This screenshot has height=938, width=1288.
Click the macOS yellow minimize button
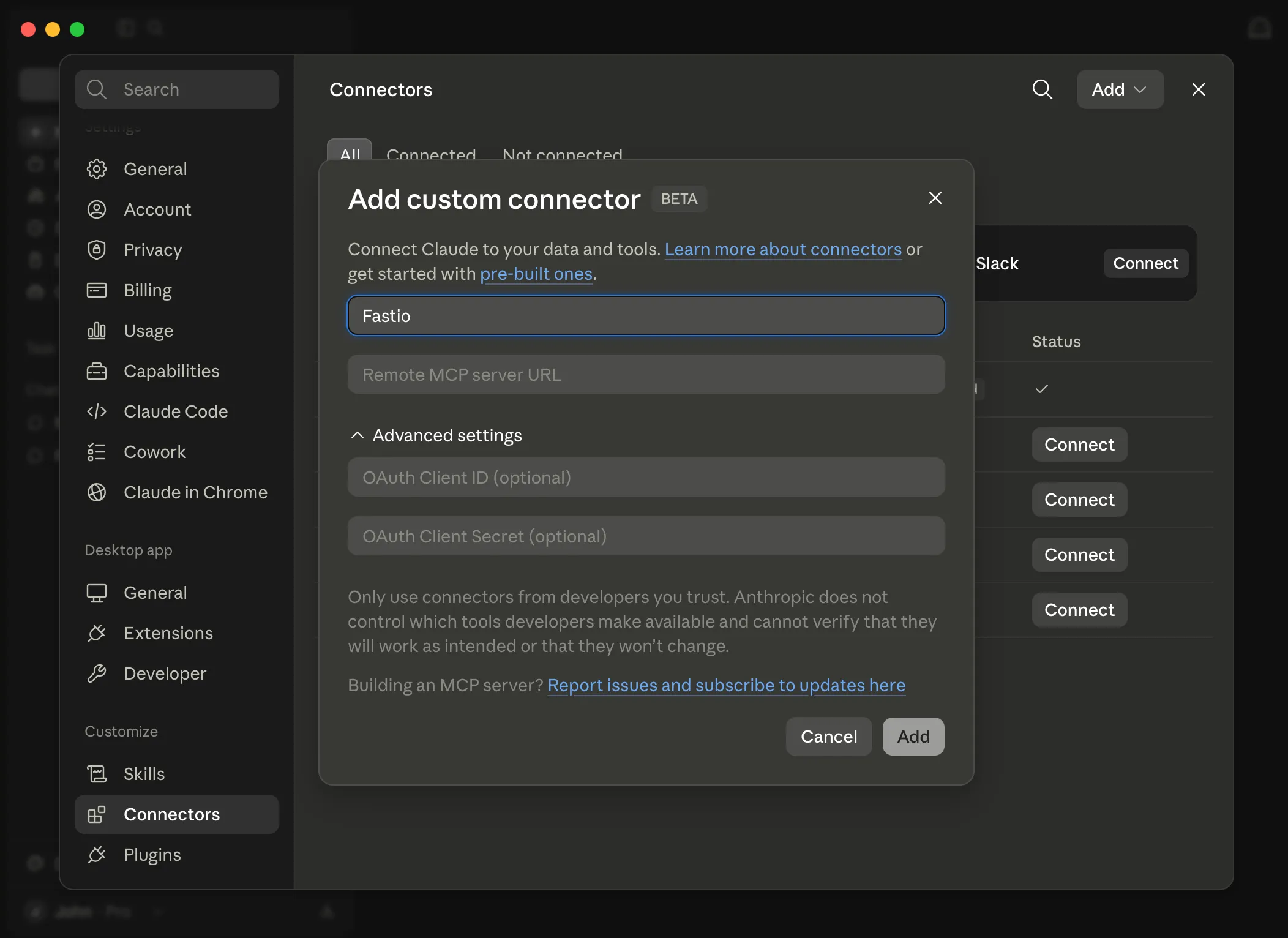tap(53, 29)
